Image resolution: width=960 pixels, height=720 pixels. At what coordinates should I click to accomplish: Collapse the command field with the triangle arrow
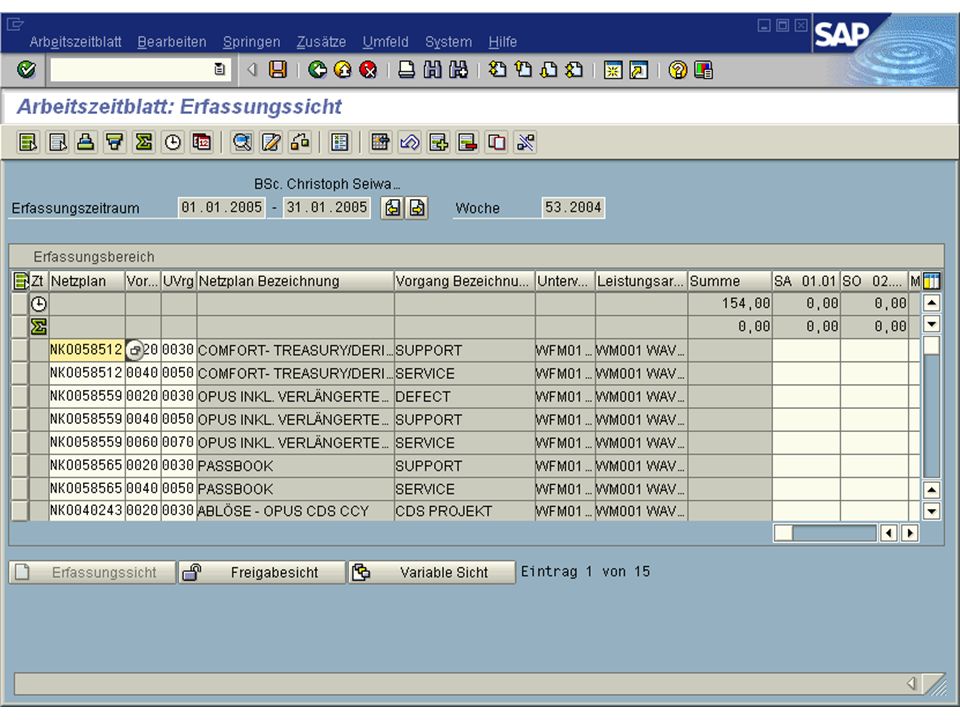click(x=252, y=70)
